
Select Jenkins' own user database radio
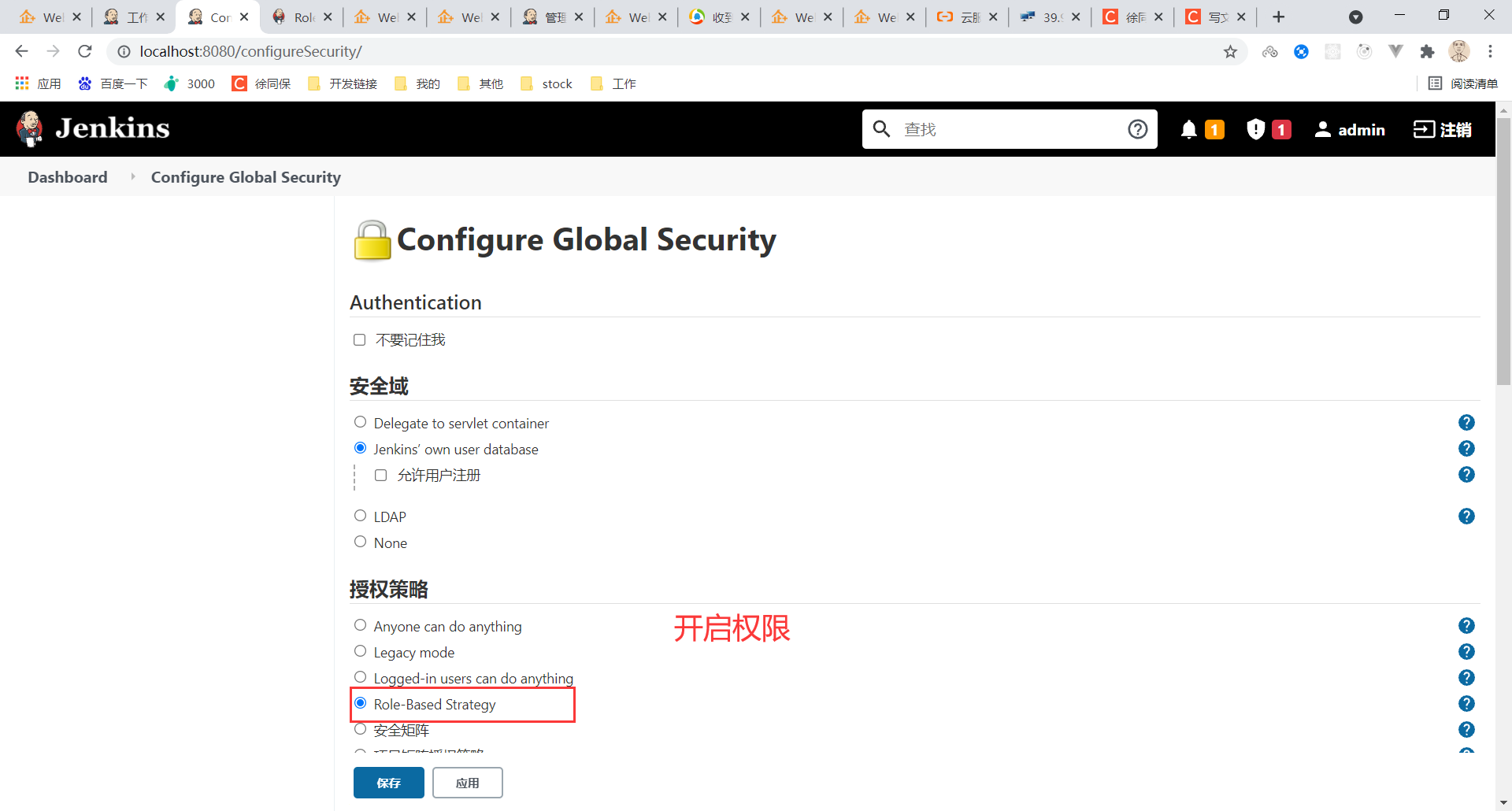(361, 448)
